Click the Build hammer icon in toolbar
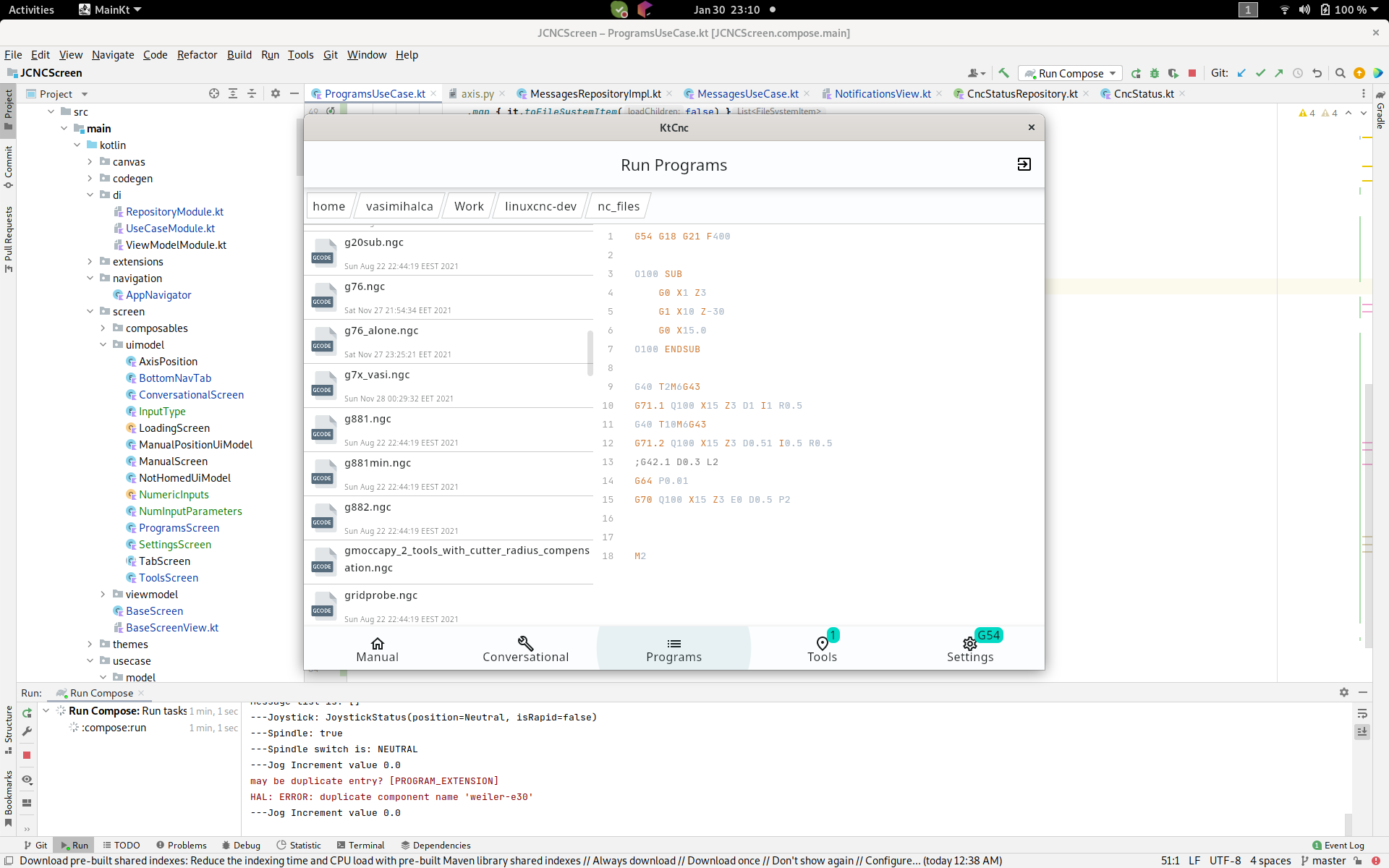The image size is (1389, 868). (1003, 73)
